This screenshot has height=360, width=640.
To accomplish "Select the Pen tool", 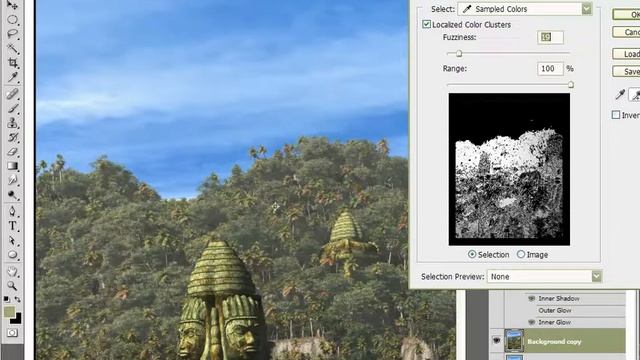I will 12,211.
